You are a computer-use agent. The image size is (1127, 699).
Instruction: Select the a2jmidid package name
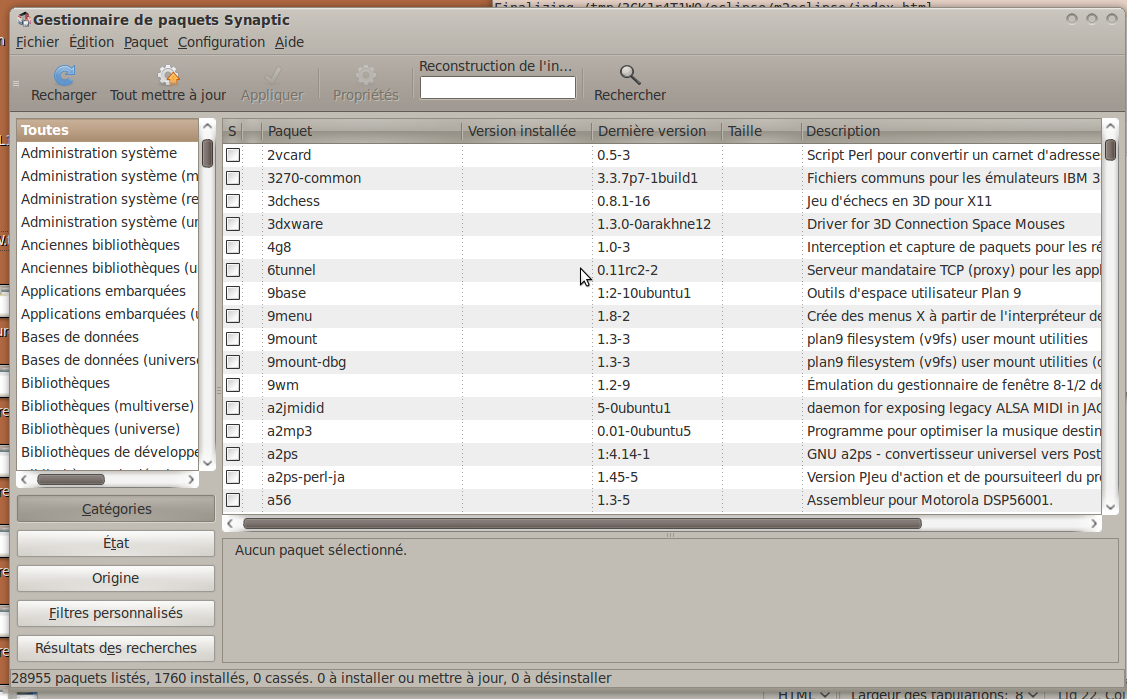(295, 408)
